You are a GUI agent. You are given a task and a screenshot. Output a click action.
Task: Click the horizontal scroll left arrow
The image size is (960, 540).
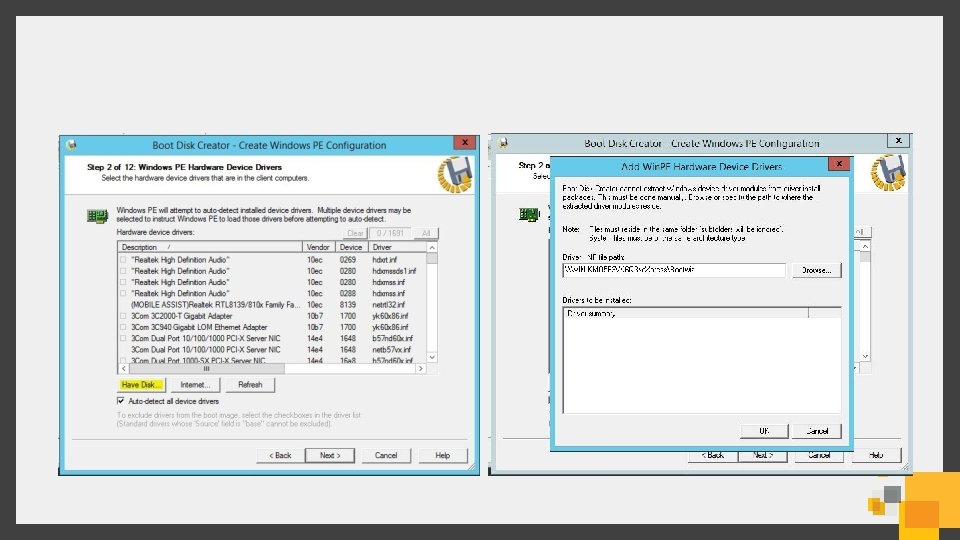coord(124,369)
